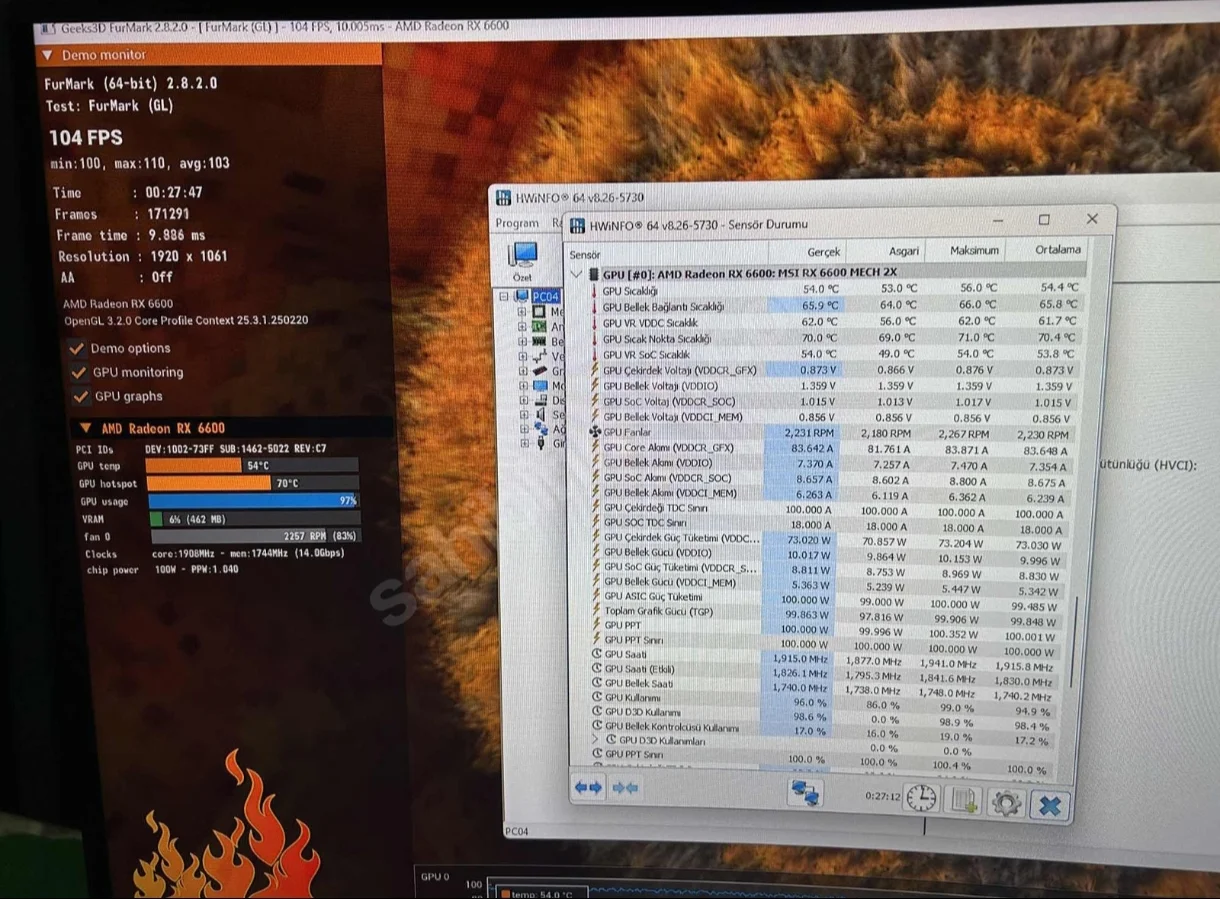Collapse the GPU [#0] sensor group chevron
Viewport: 1220px width, 899px height.
576,273
